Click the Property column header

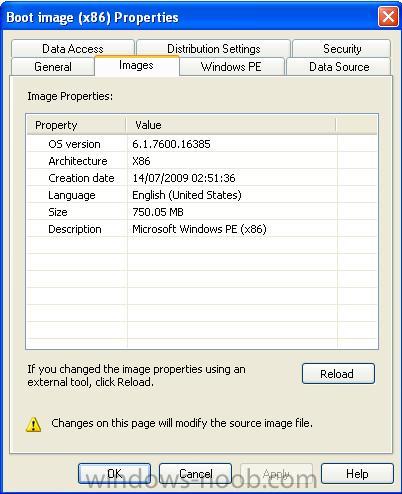pos(76,125)
